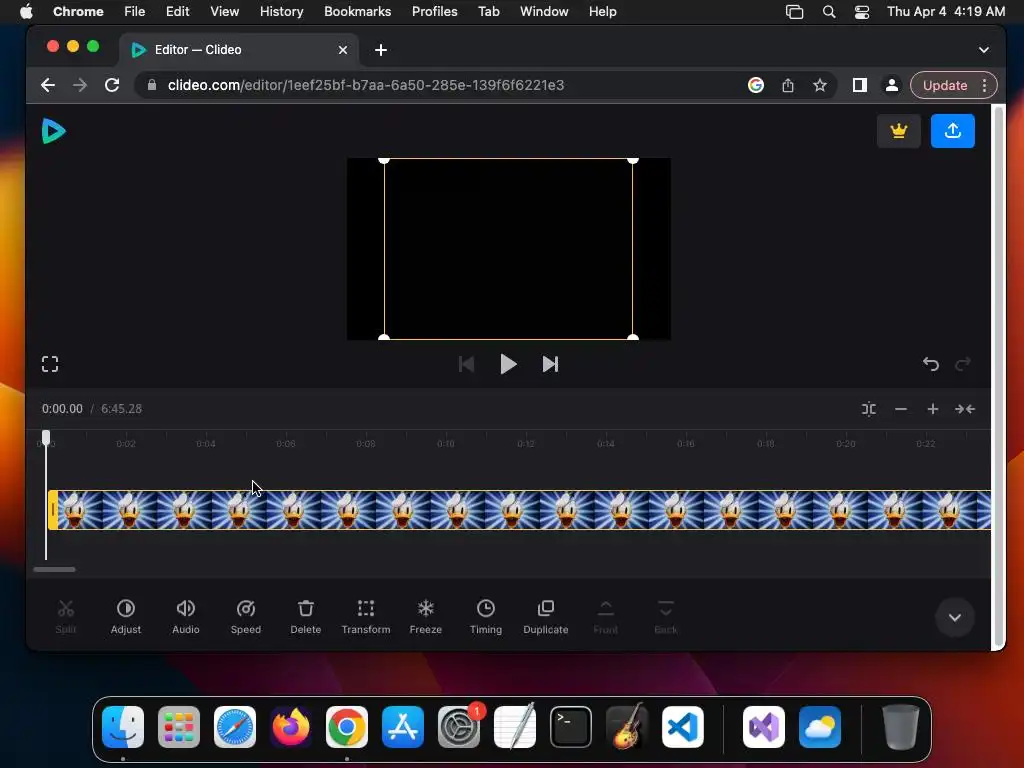1024x768 pixels.
Task: Toggle Chrome side panel
Action: 859,86
